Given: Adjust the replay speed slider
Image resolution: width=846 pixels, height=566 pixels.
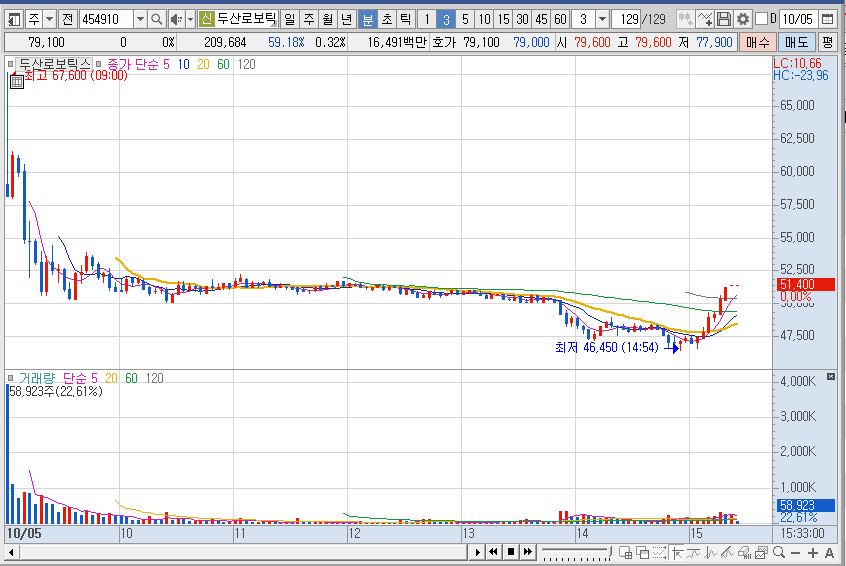Looking at the screenshot, I should [577, 553].
